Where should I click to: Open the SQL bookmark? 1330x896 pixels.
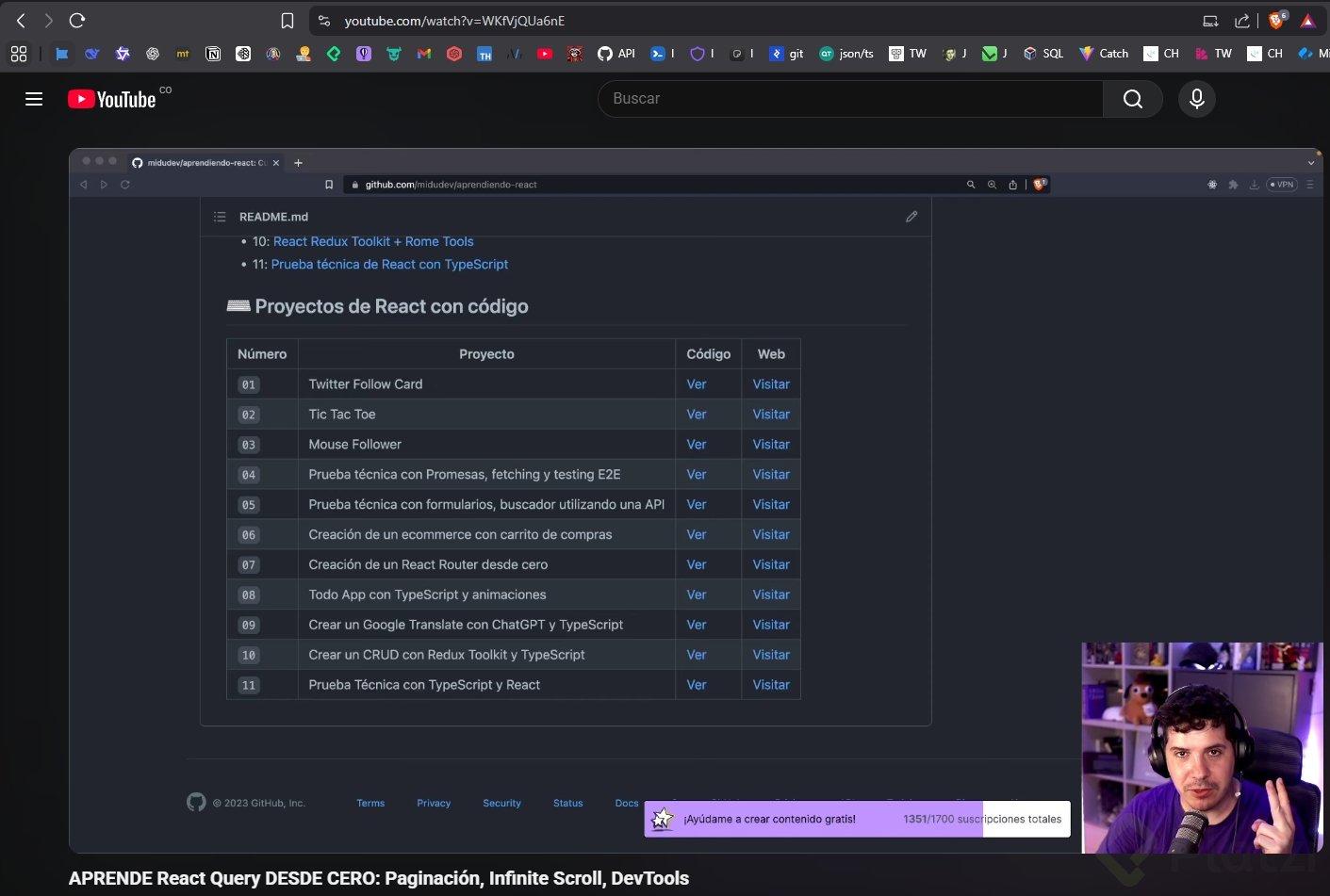pyautogui.click(x=1043, y=54)
